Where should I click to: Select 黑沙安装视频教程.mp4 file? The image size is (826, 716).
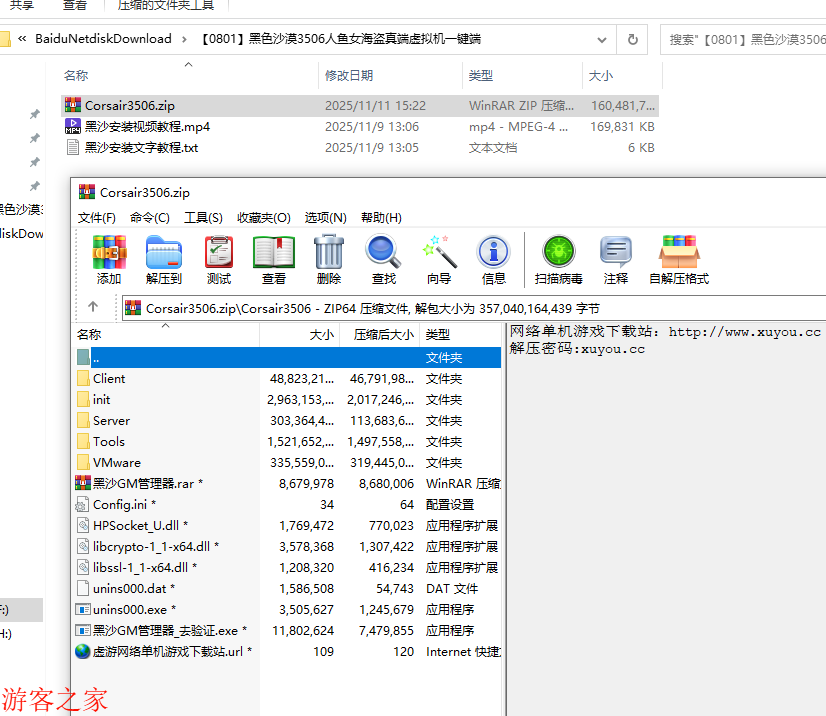tap(147, 126)
